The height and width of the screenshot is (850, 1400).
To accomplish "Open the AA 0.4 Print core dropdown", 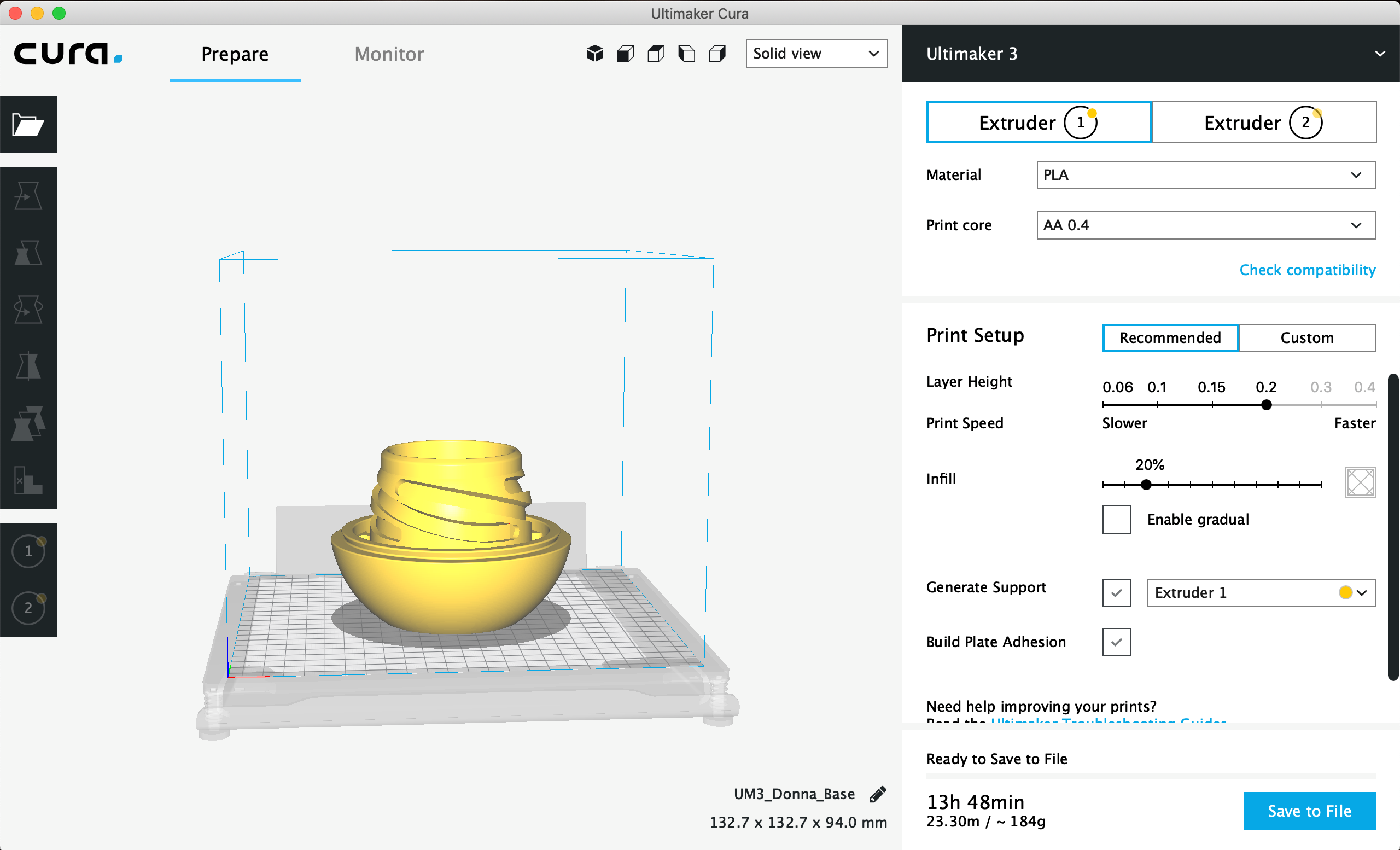I will pos(1206,225).
